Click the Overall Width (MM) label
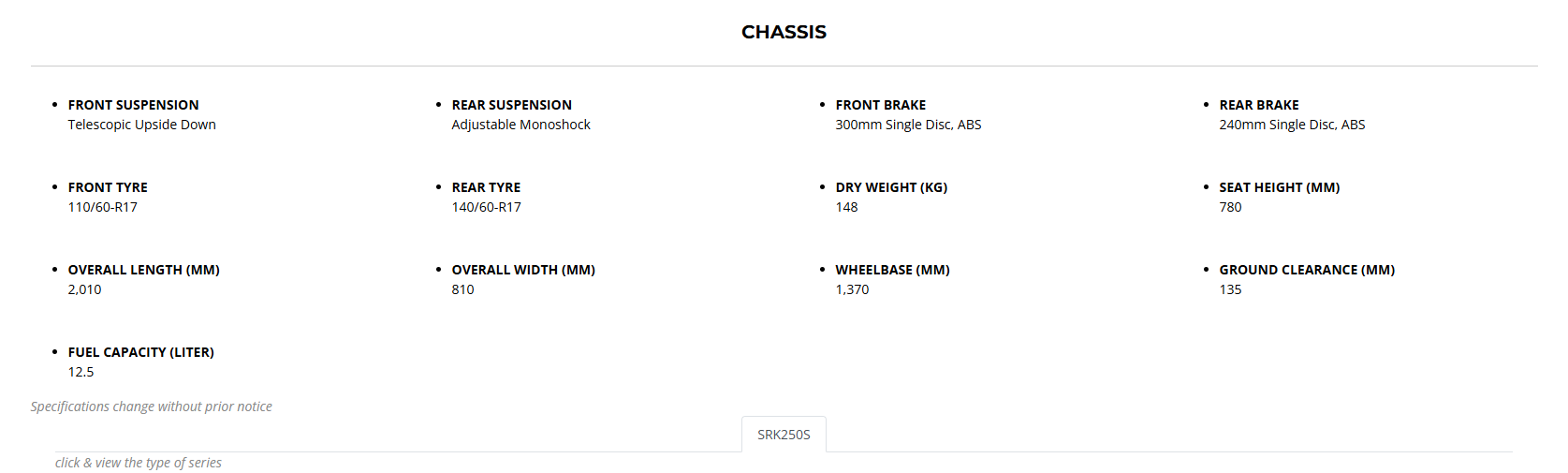The width and height of the screenshot is (1568, 473). [523, 270]
